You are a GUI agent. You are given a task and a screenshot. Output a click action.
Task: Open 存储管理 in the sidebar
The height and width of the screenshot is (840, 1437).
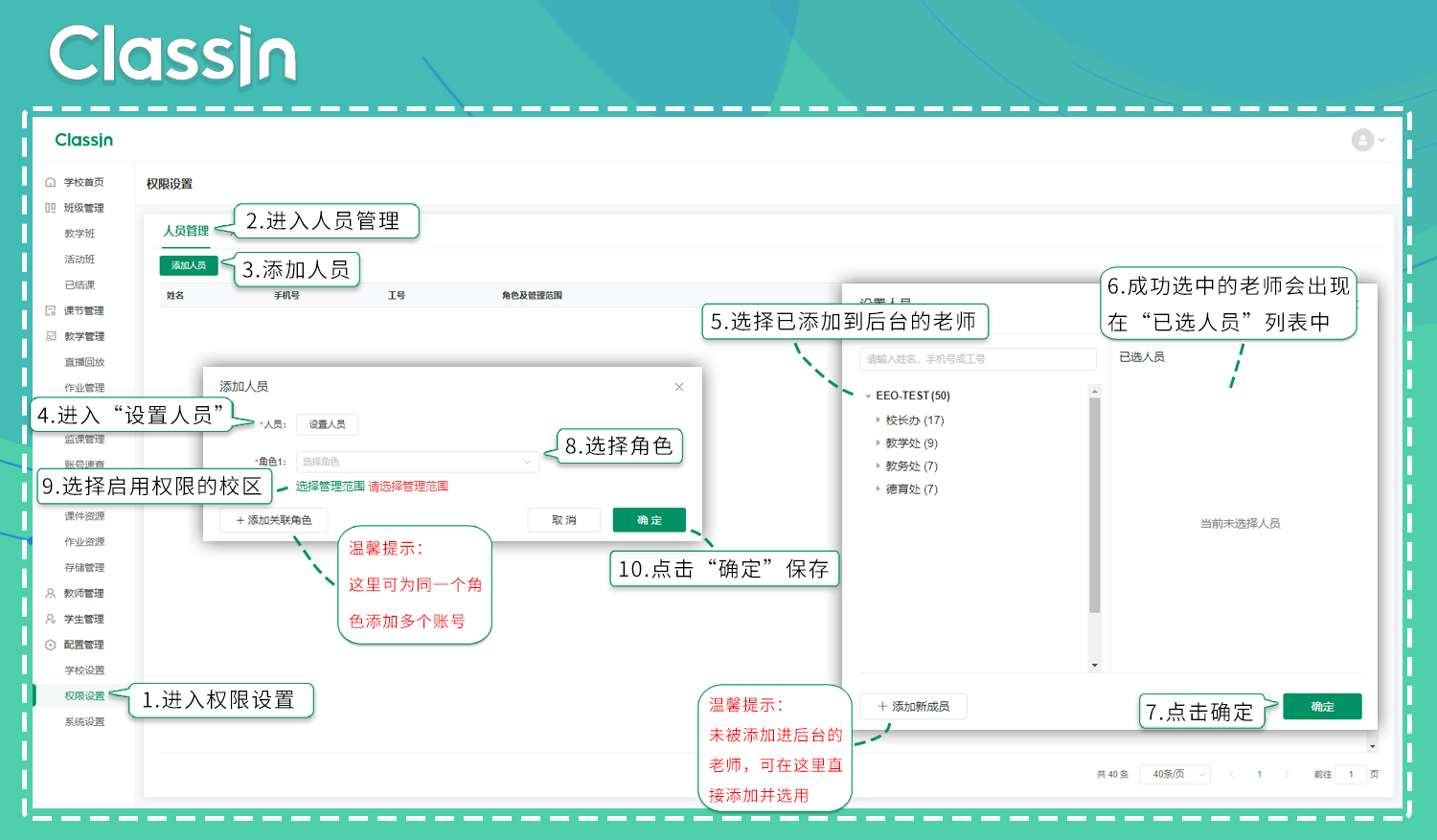tap(84, 568)
